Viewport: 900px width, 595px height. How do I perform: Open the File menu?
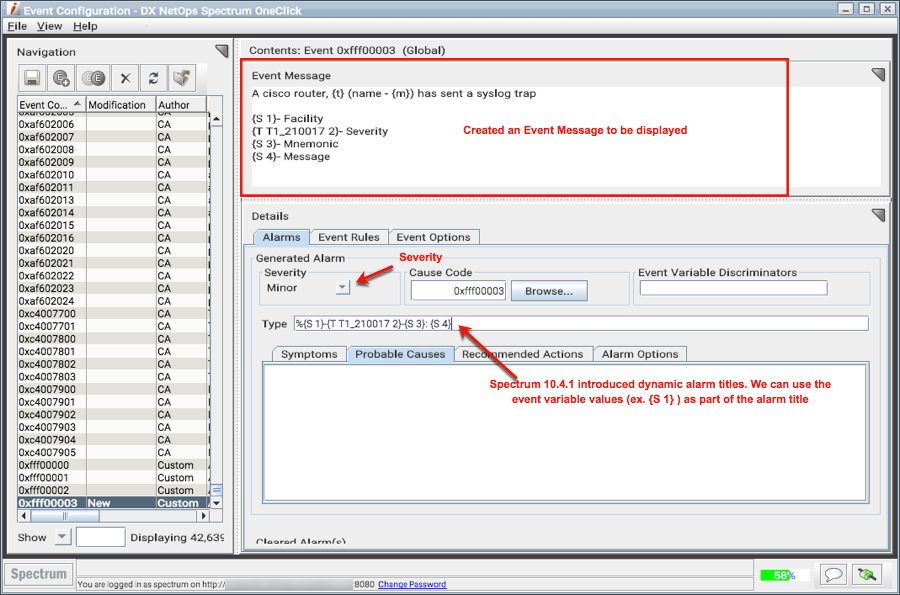[17, 26]
